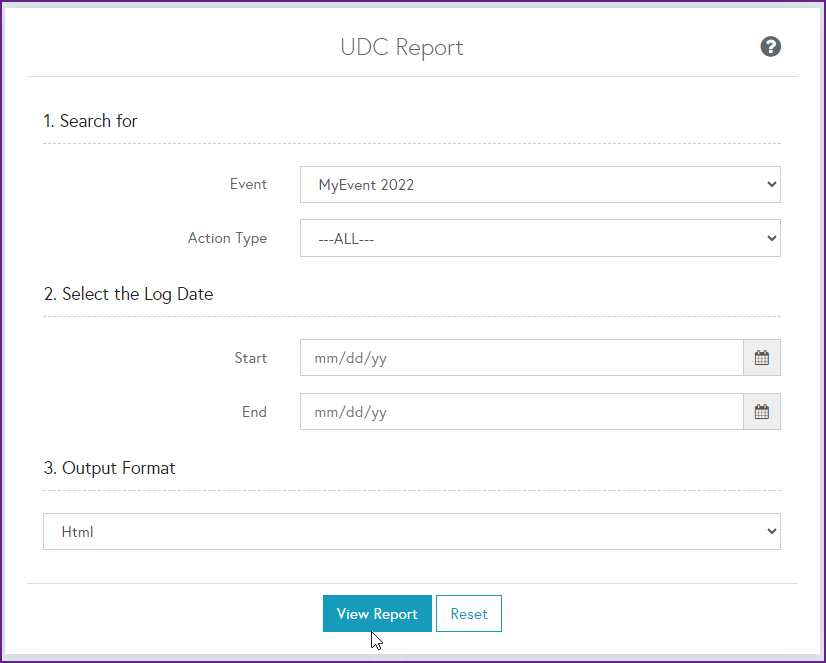Click the End field label
Viewport: 826px width, 663px height.
254,411
